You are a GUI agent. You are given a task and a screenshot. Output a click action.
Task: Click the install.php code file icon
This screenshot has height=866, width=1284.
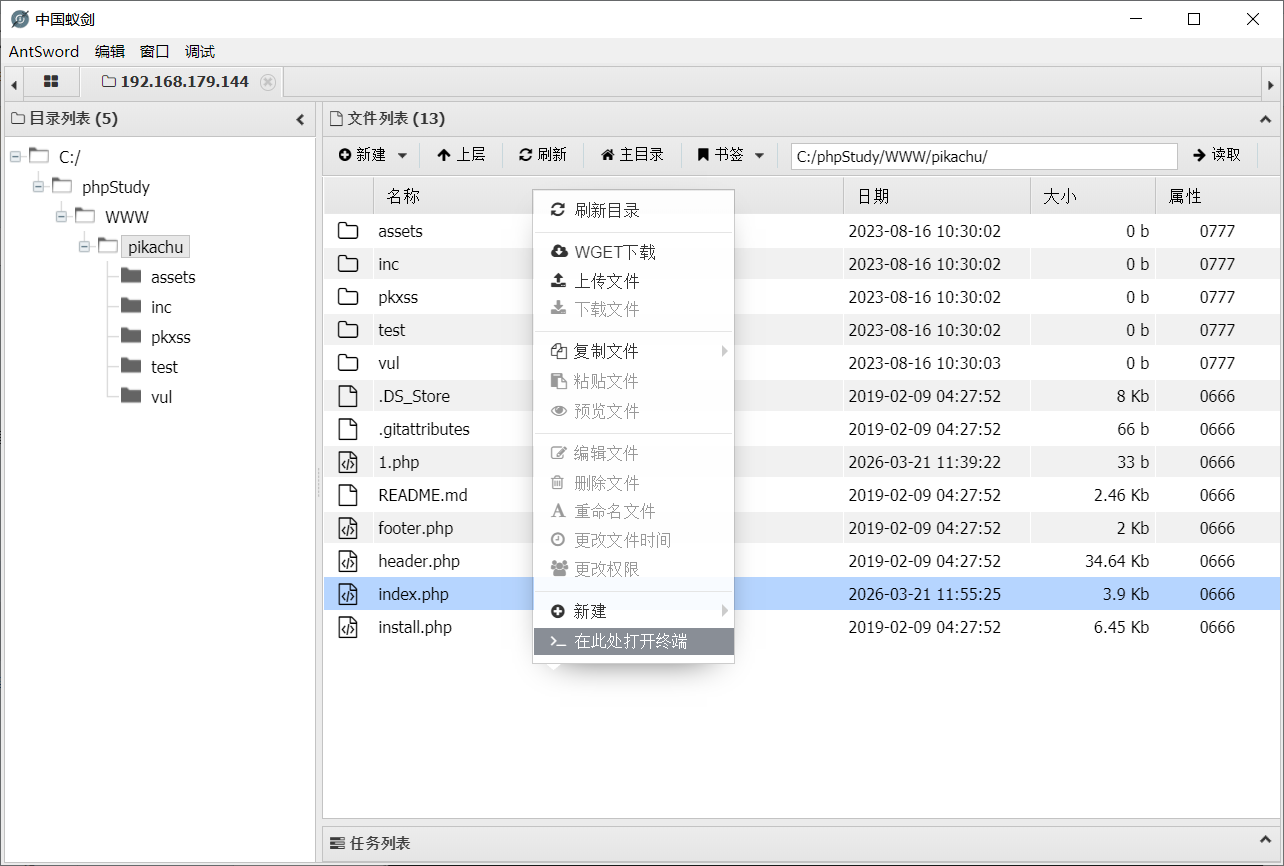click(x=348, y=627)
